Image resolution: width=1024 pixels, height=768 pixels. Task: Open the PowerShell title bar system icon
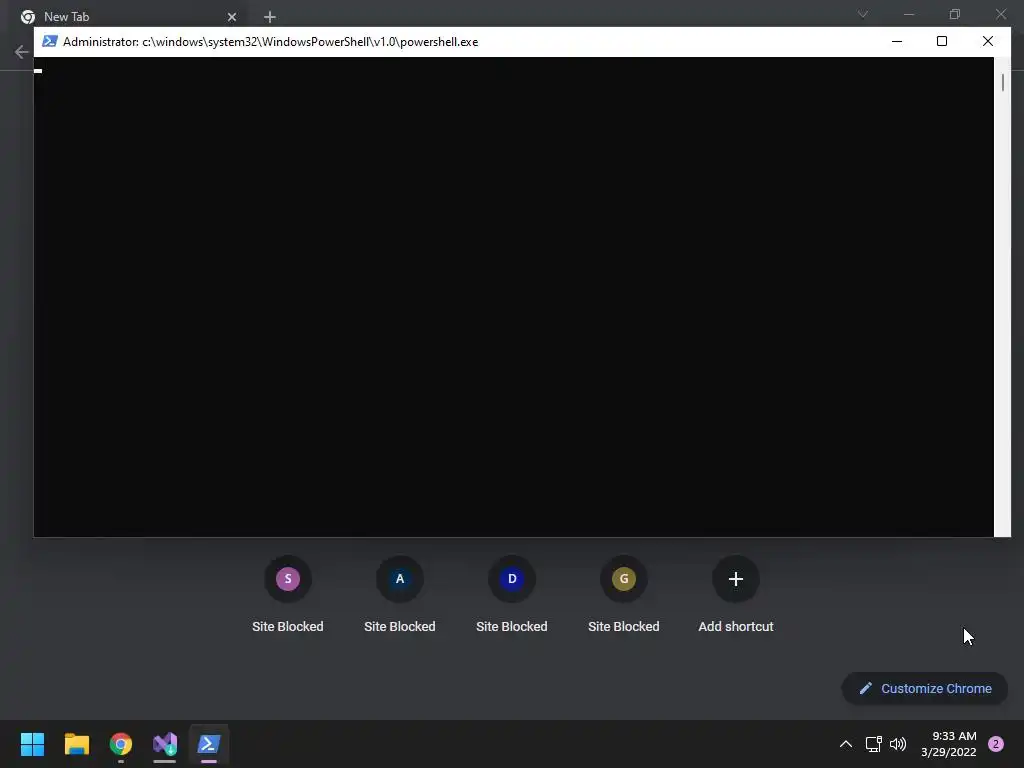click(50, 41)
